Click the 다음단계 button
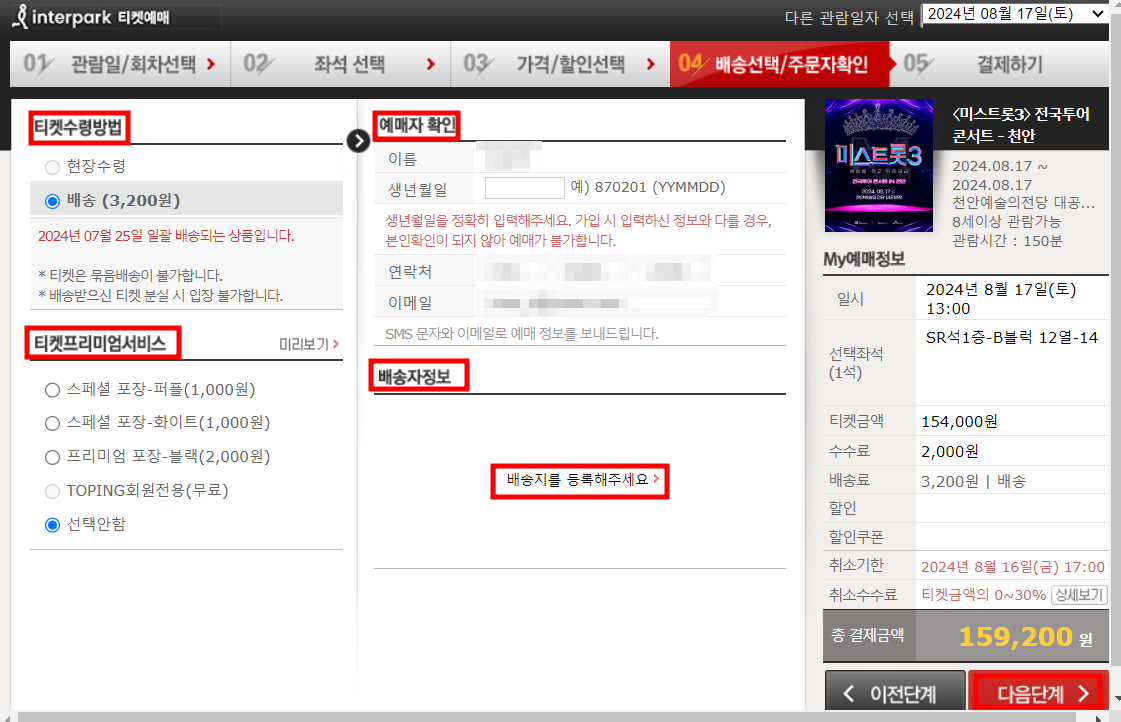The image size is (1121, 722). (1039, 692)
